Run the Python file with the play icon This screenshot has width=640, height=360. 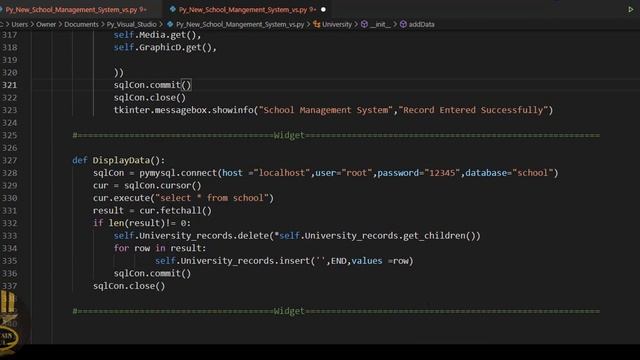[x=631, y=9]
